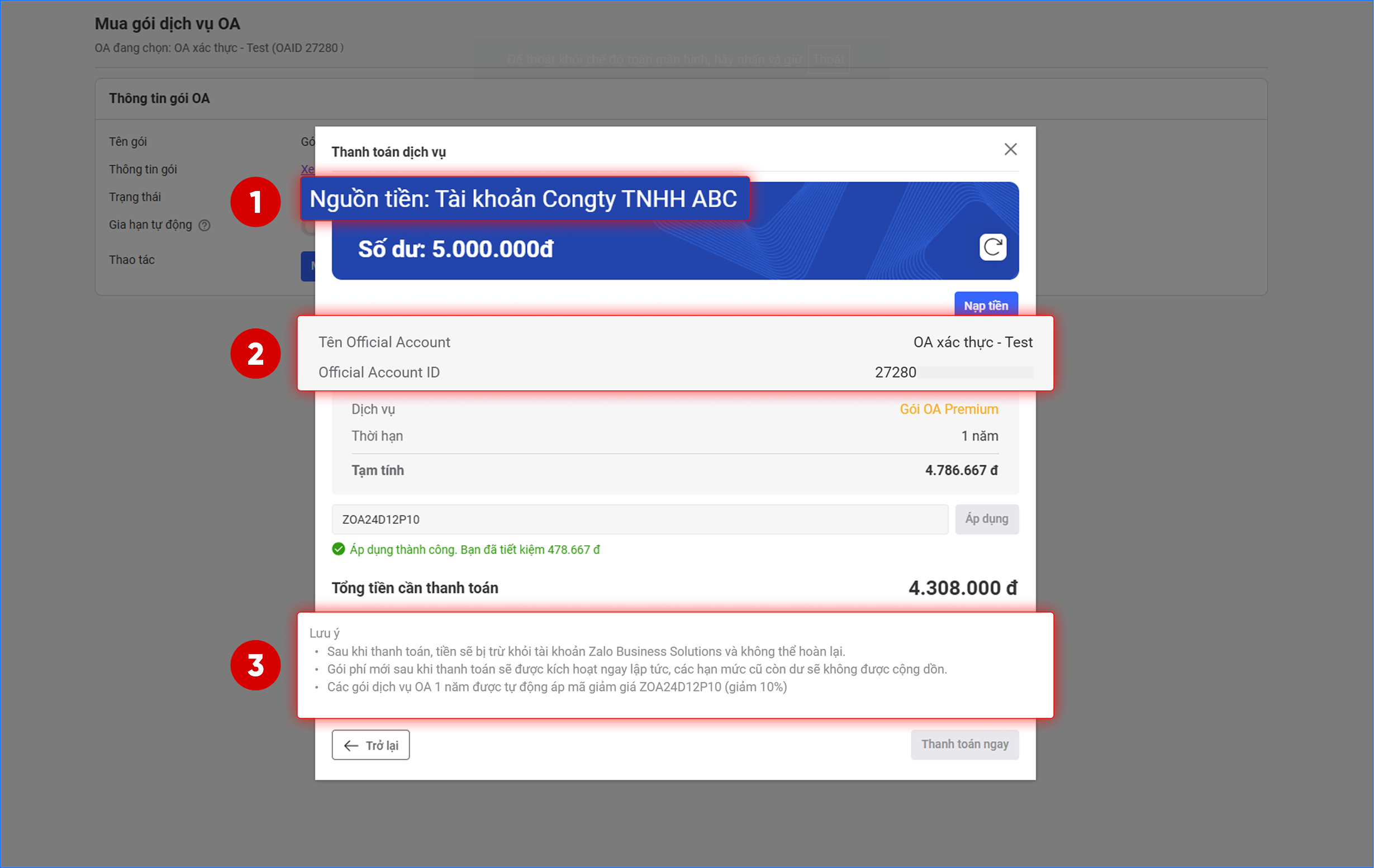Image resolution: width=1374 pixels, height=868 pixels.
Task: Click the Gói OA Premium service name
Action: (948, 409)
